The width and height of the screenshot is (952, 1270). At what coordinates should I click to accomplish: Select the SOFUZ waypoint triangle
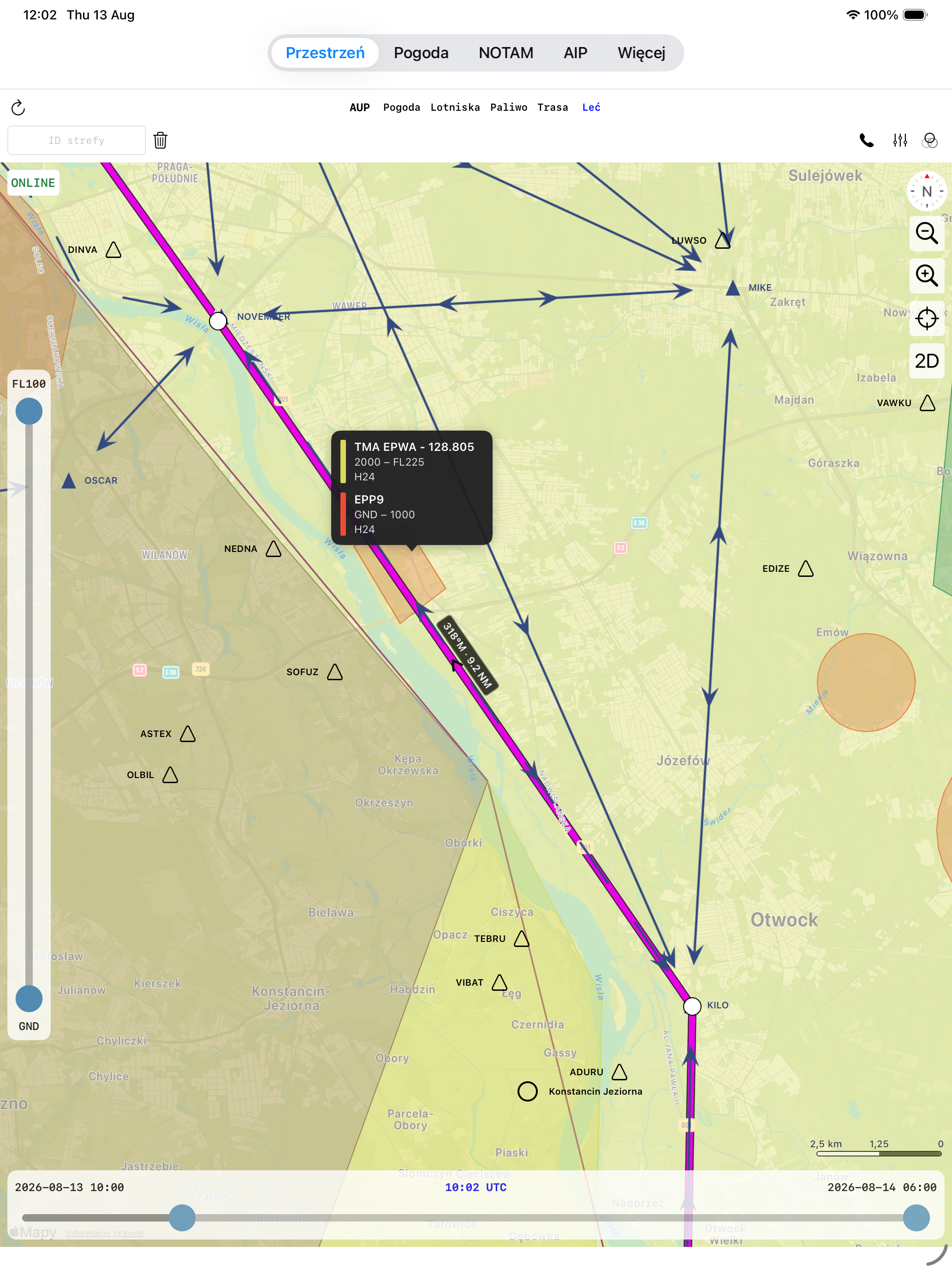335,672
